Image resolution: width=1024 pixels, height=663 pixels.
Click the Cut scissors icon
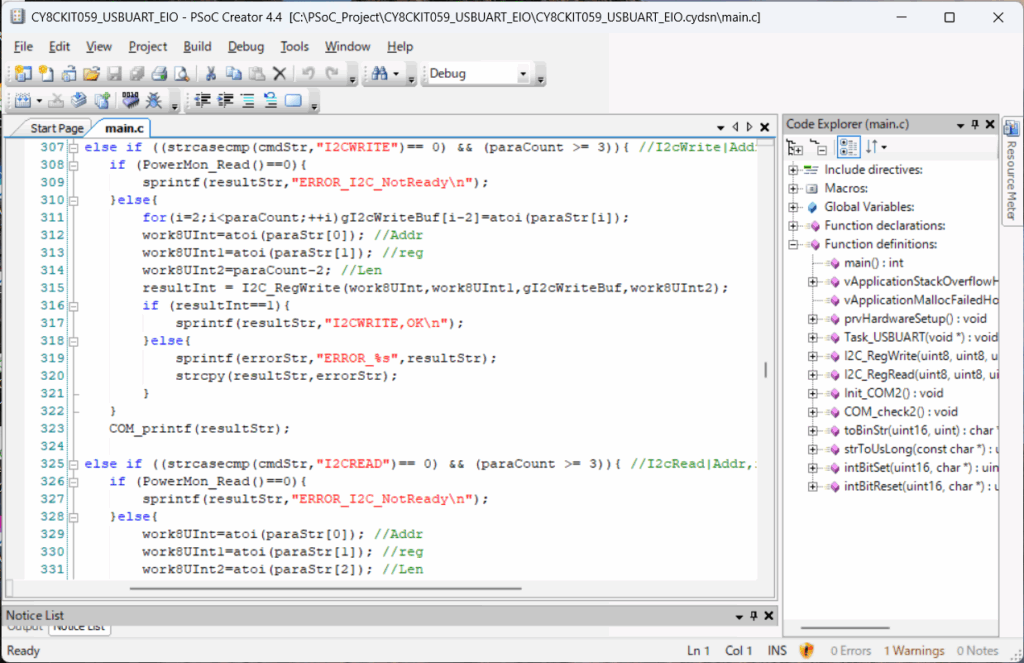[210, 74]
